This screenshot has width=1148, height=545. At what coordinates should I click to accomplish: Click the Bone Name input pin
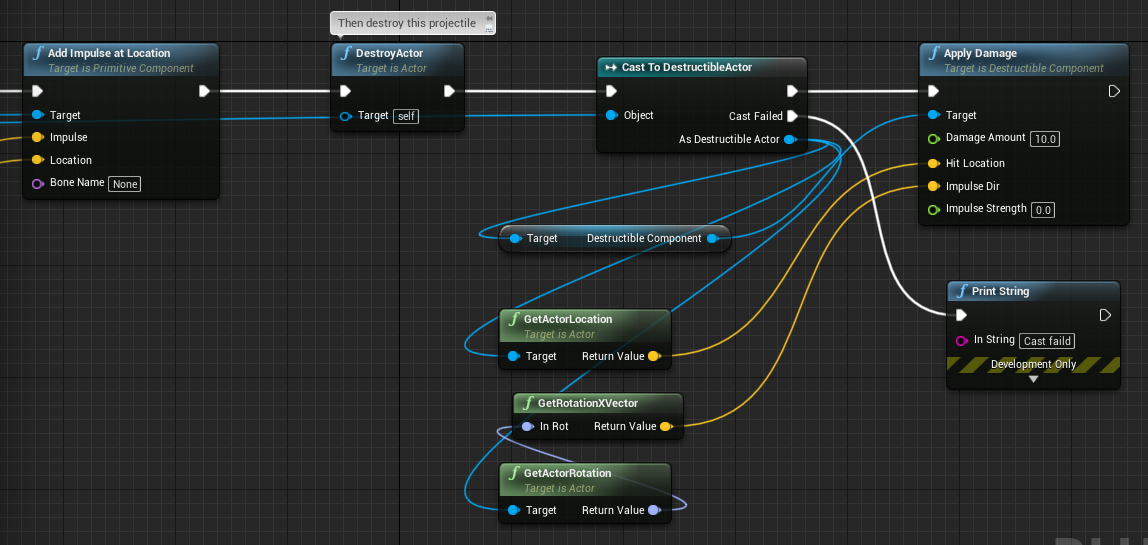[x=37, y=183]
